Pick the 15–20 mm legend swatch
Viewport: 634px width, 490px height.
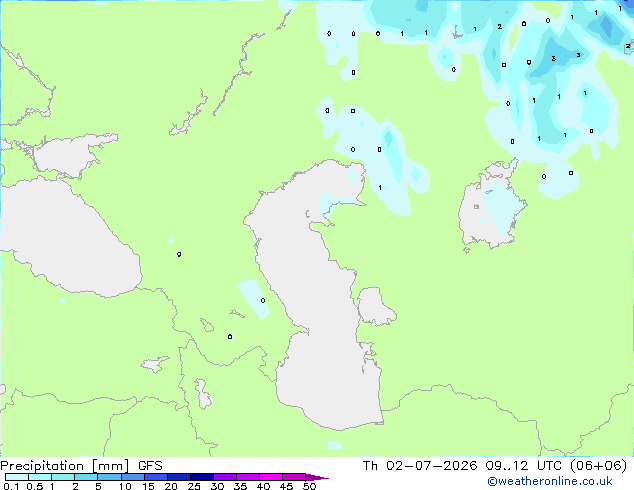(x=155, y=477)
